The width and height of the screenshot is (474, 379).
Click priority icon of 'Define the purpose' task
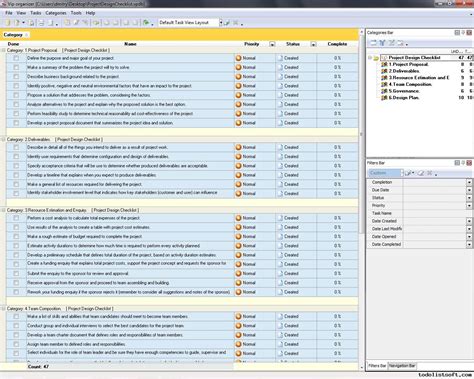(238, 58)
